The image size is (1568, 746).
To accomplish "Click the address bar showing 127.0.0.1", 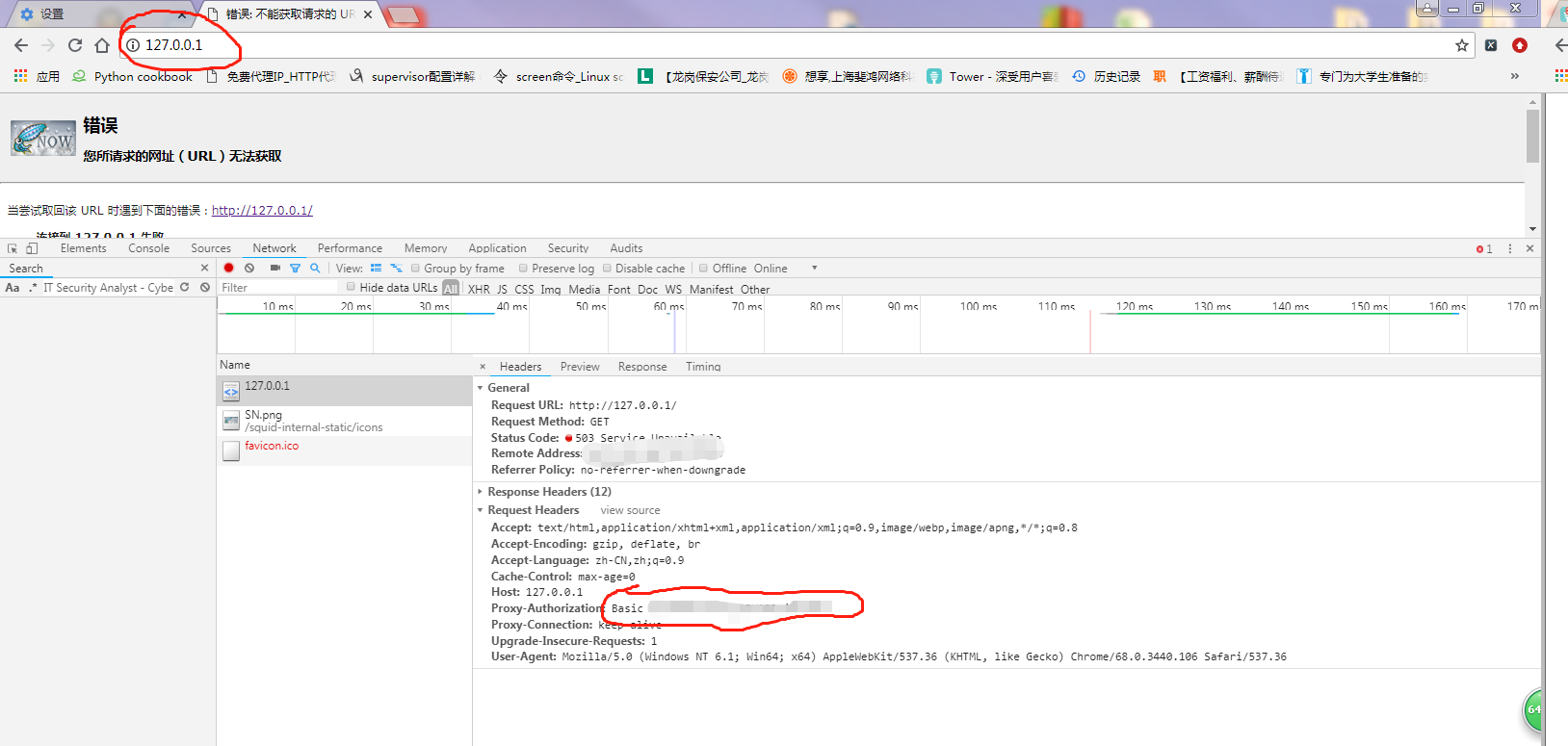I will coord(790,45).
